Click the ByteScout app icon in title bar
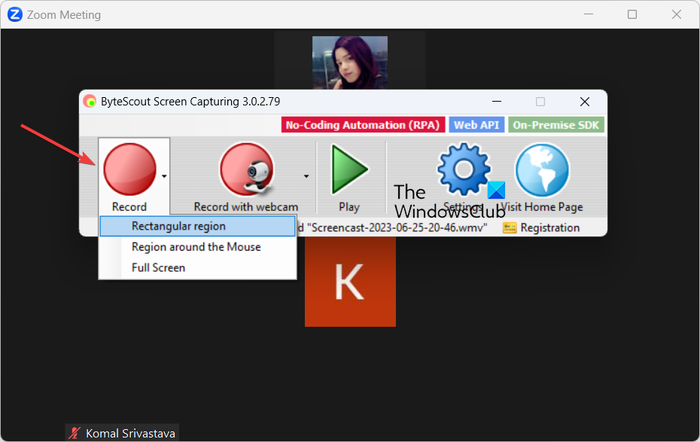The width and height of the screenshot is (700, 442). (x=90, y=102)
